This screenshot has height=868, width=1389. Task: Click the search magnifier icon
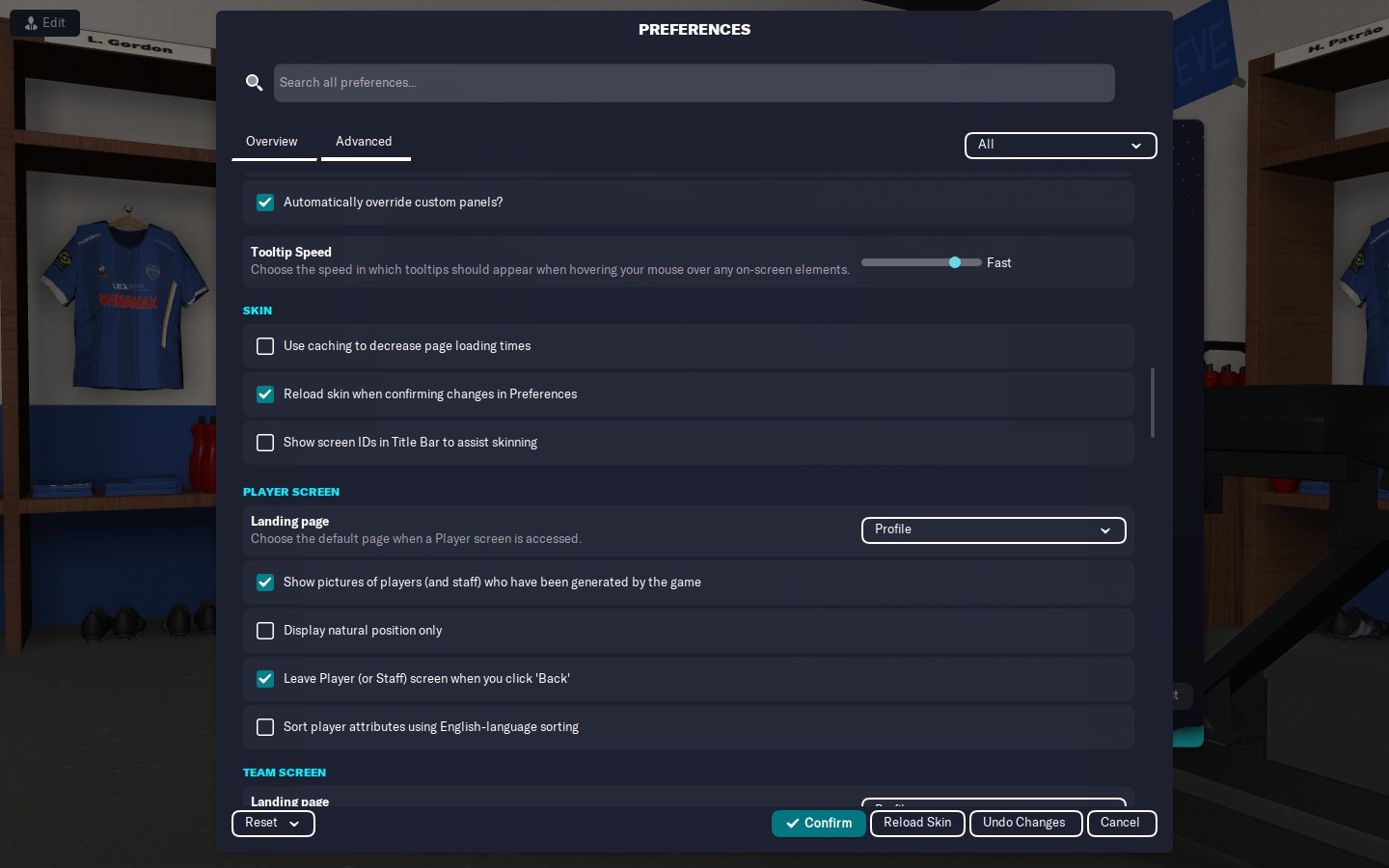[254, 83]
